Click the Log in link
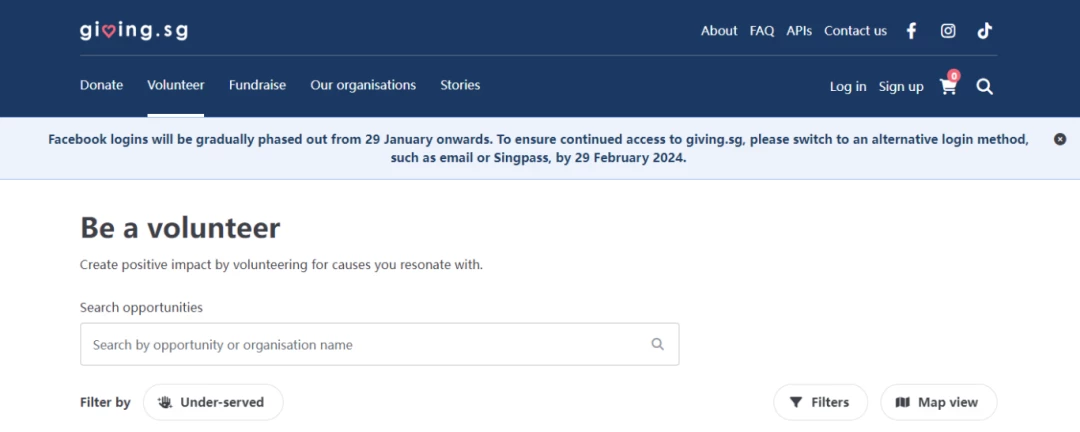This screenshot has width=1080, height=432. (x=848, y=87)
